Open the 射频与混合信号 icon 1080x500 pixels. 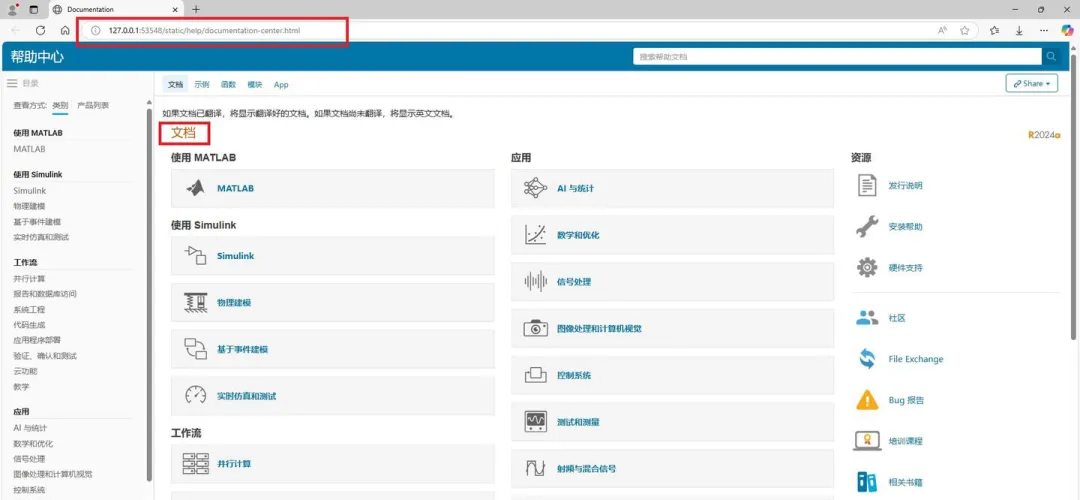coord(535,468)
